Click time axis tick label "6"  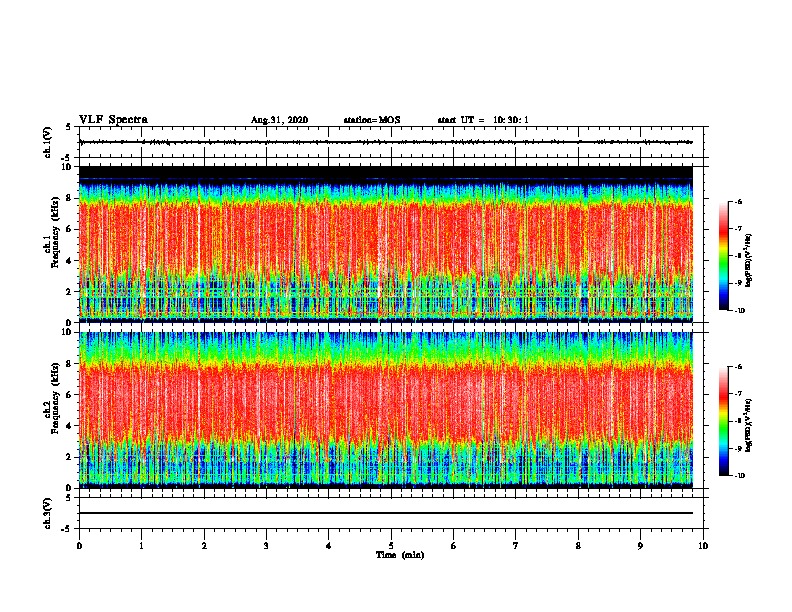pyautogui.click(x=454, y=546)
